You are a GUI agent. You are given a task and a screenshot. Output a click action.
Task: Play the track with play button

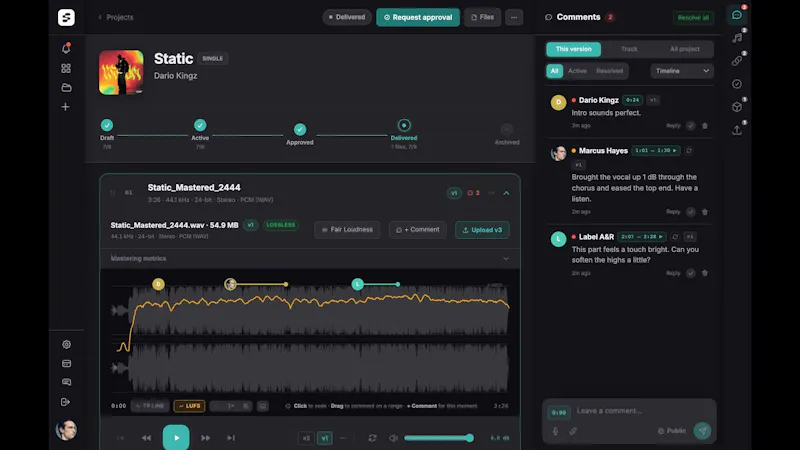pyautogui.click(x=176, y=437)
